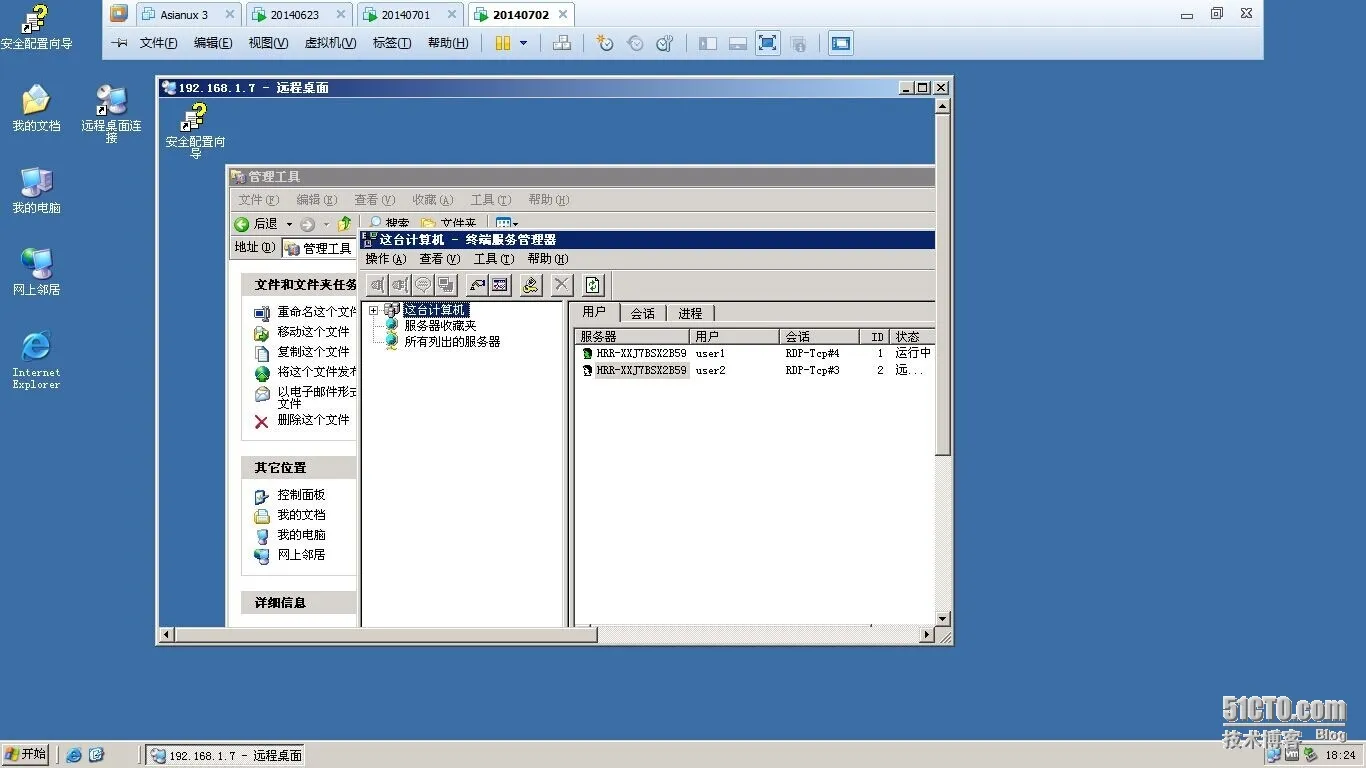Select 服务器收藏夹 in the tree
Image resolution: width=1366 pixels, height=768 pixels.
tap(440, 325)
